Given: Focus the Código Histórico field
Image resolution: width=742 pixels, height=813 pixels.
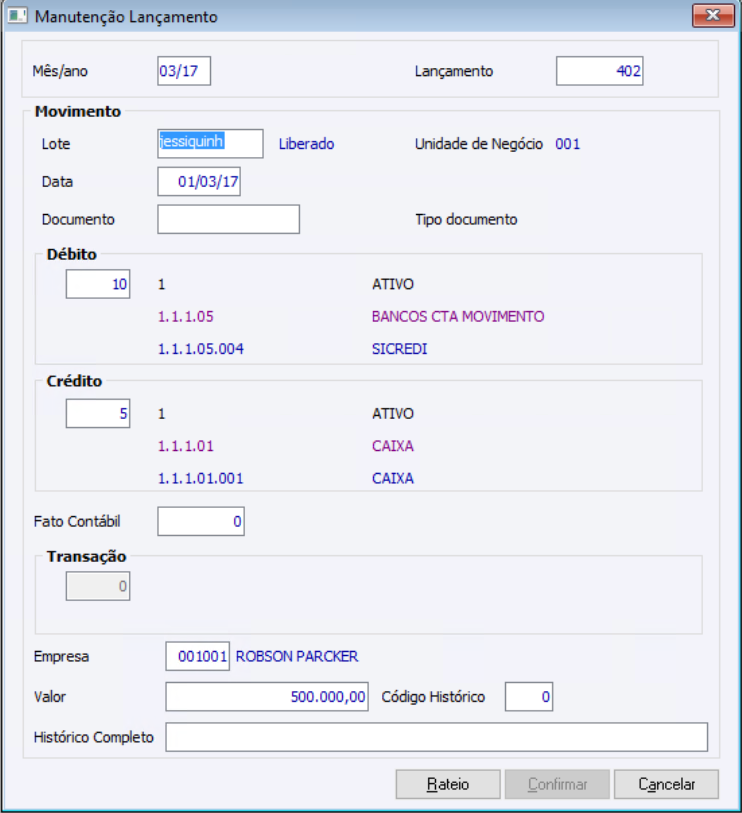Looking at the screenshot, I should (529, 696).
